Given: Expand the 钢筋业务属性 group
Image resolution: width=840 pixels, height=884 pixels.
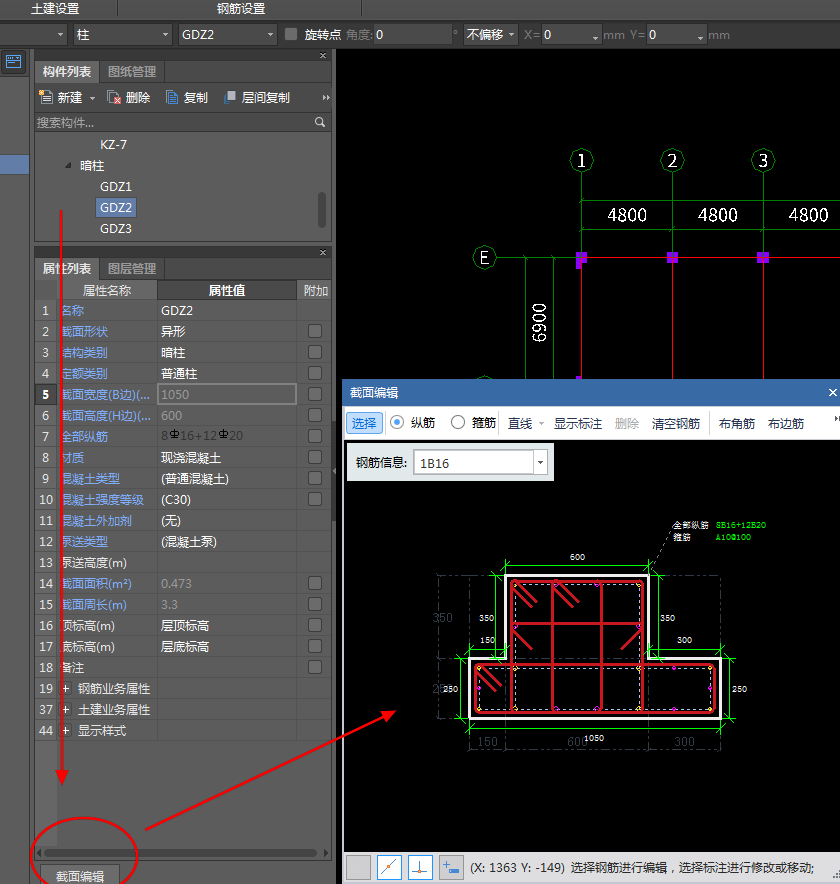Looking at the screenshot, I should point(66,688).
